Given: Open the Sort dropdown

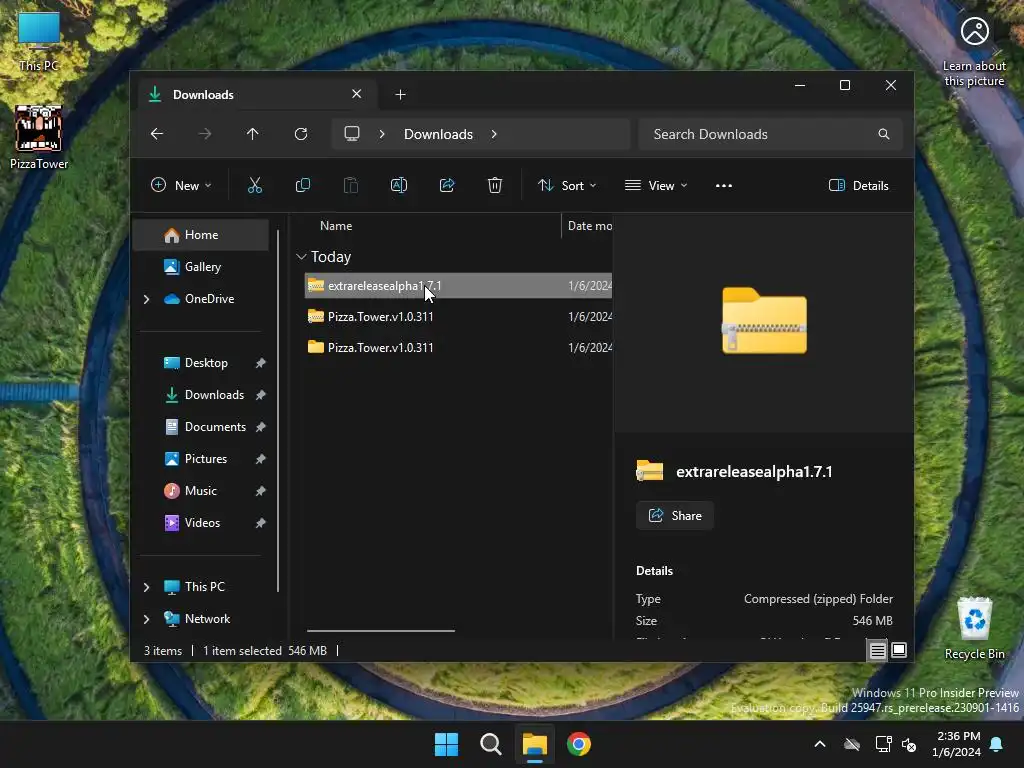Looking at the screenshot, I should 567,185.
